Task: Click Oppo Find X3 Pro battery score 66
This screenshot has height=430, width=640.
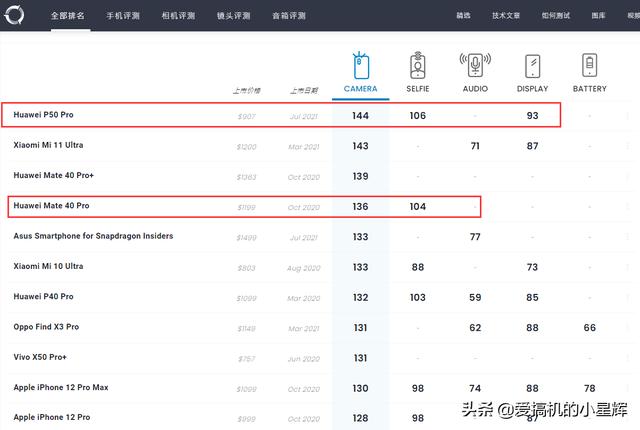Action: click(589, 328)
